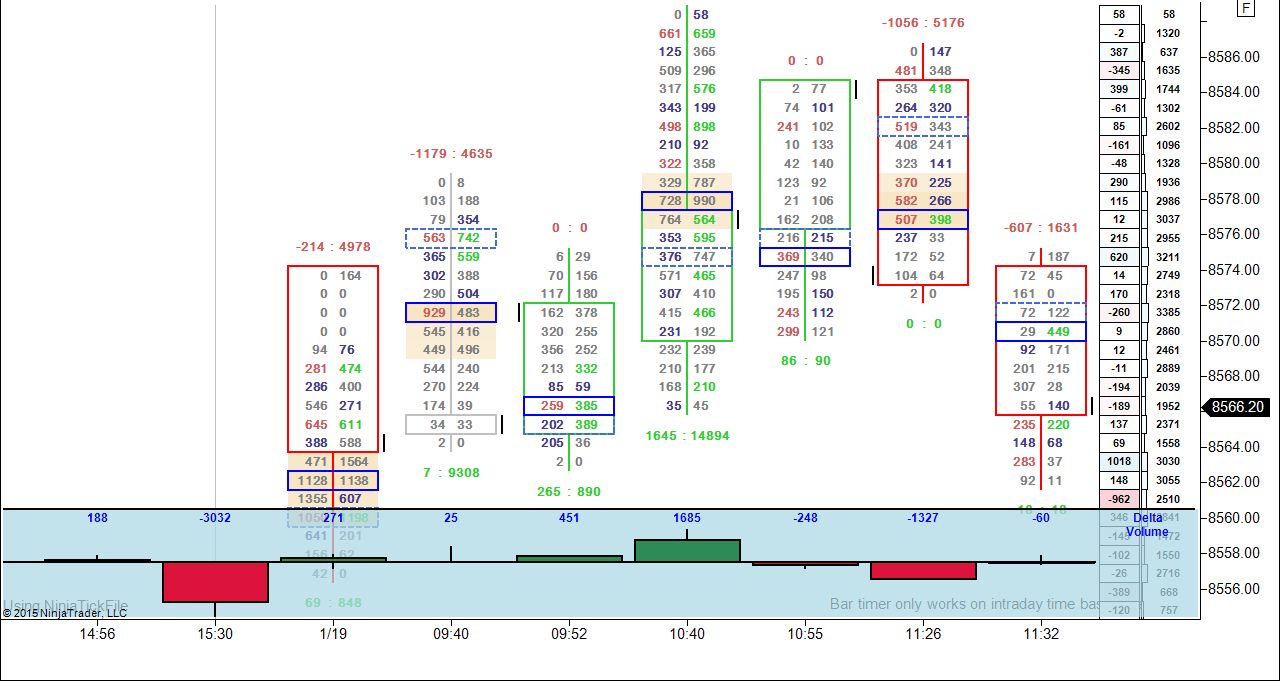The height and width of the screenshot is (681, 1280).
Task: Click the 3385 value in volume column
Action: 1169,313
